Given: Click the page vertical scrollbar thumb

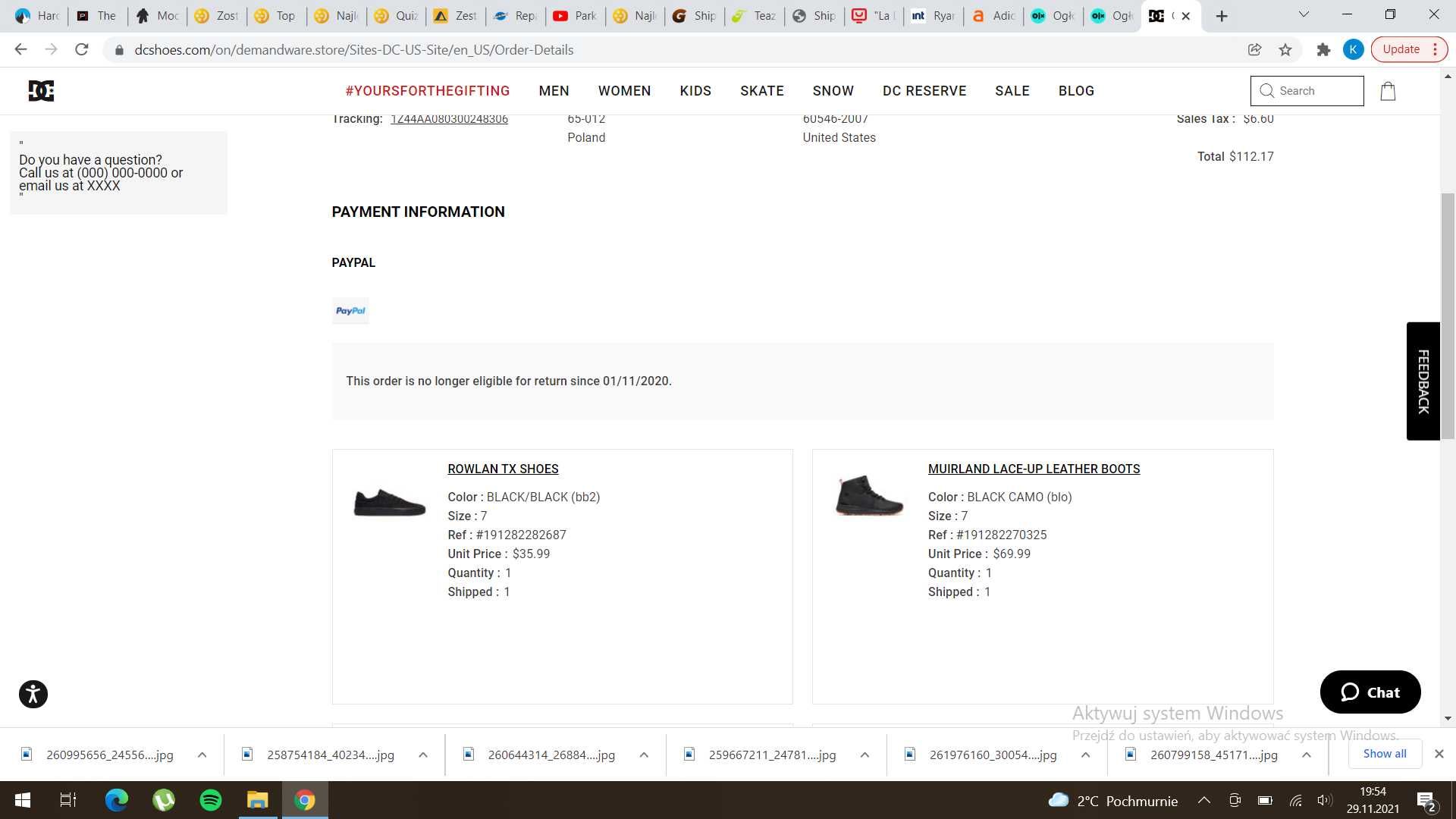Looking at the screenshot, I should coord(1448,317).
